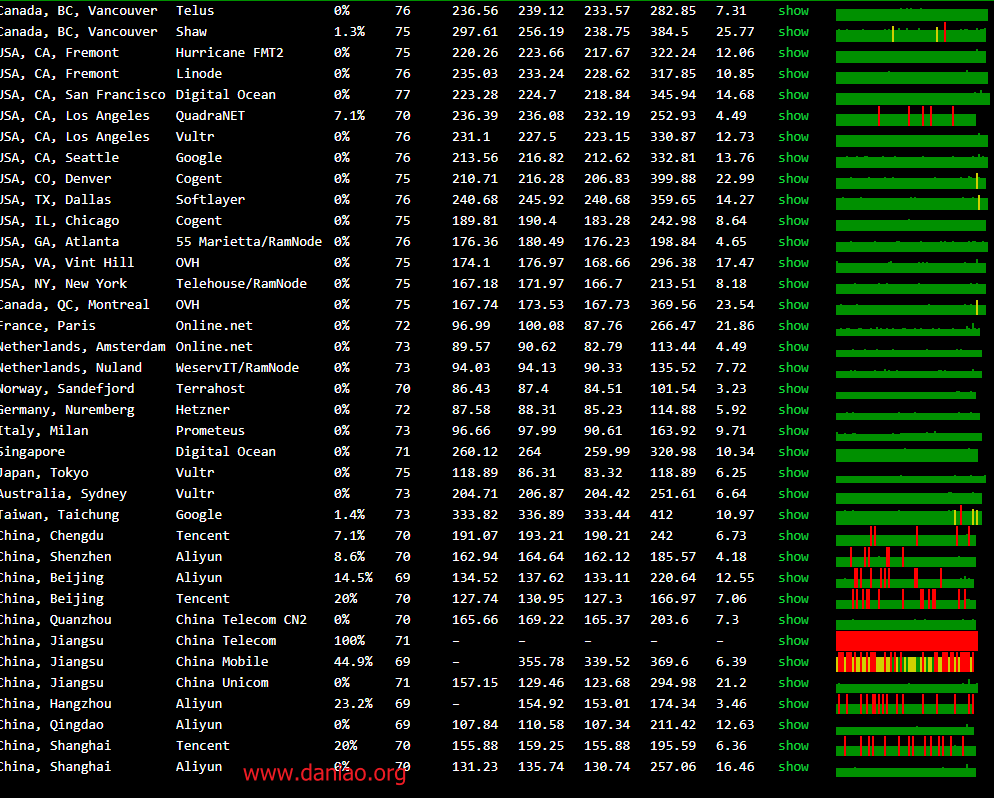Viewport: 994px width, 798px height.
Task: Click the 'China Telecom CN2' provider cell
Action: 241,619
